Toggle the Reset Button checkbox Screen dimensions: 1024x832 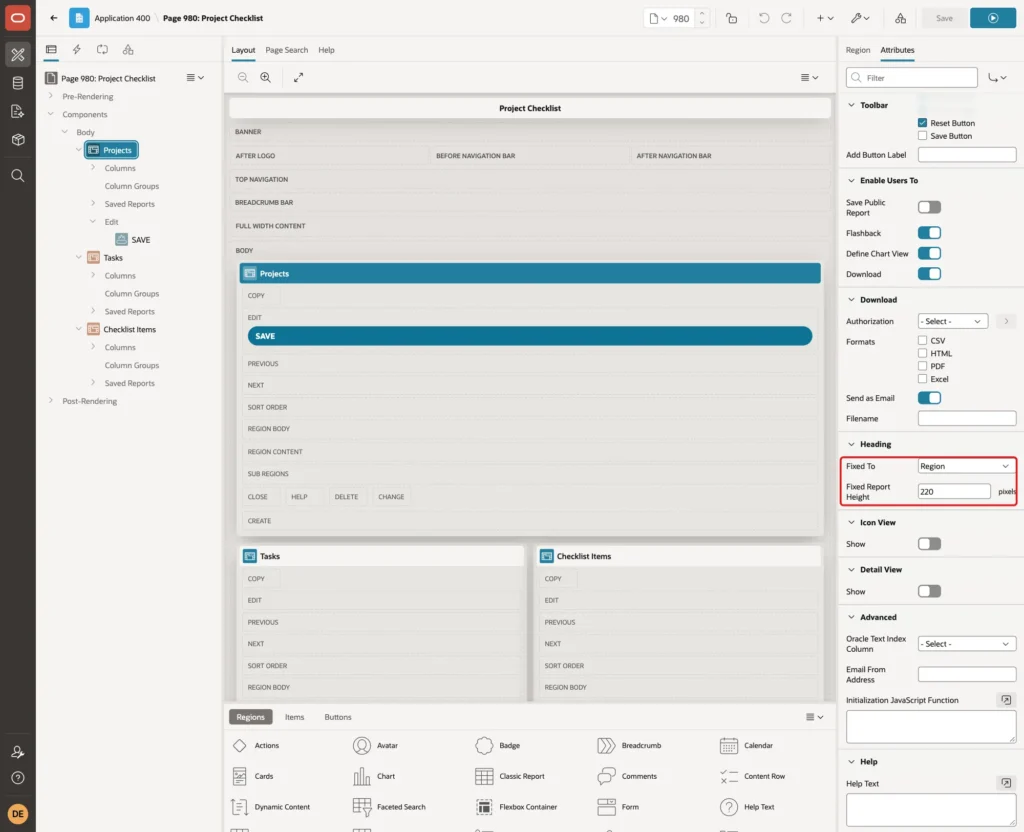point(922,123)
